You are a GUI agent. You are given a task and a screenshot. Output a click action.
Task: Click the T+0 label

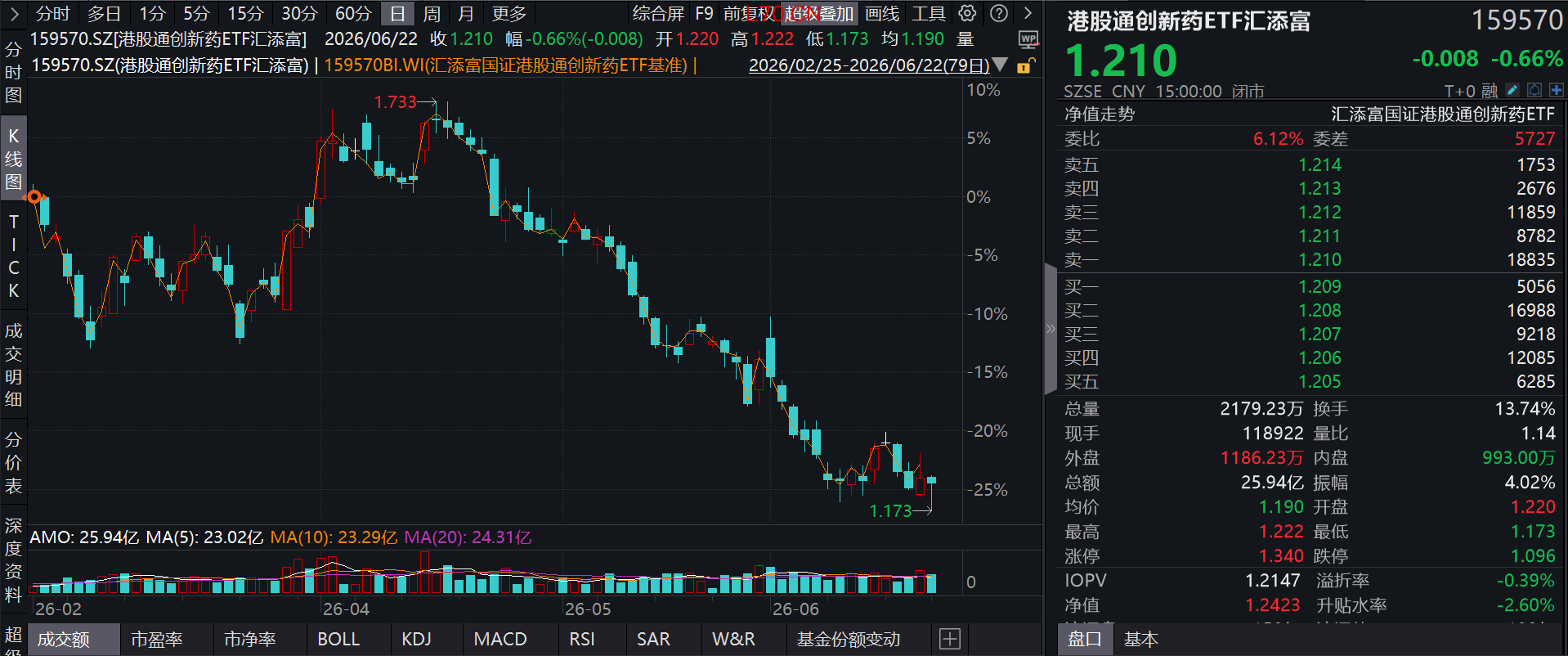[x=1461, y=91]
